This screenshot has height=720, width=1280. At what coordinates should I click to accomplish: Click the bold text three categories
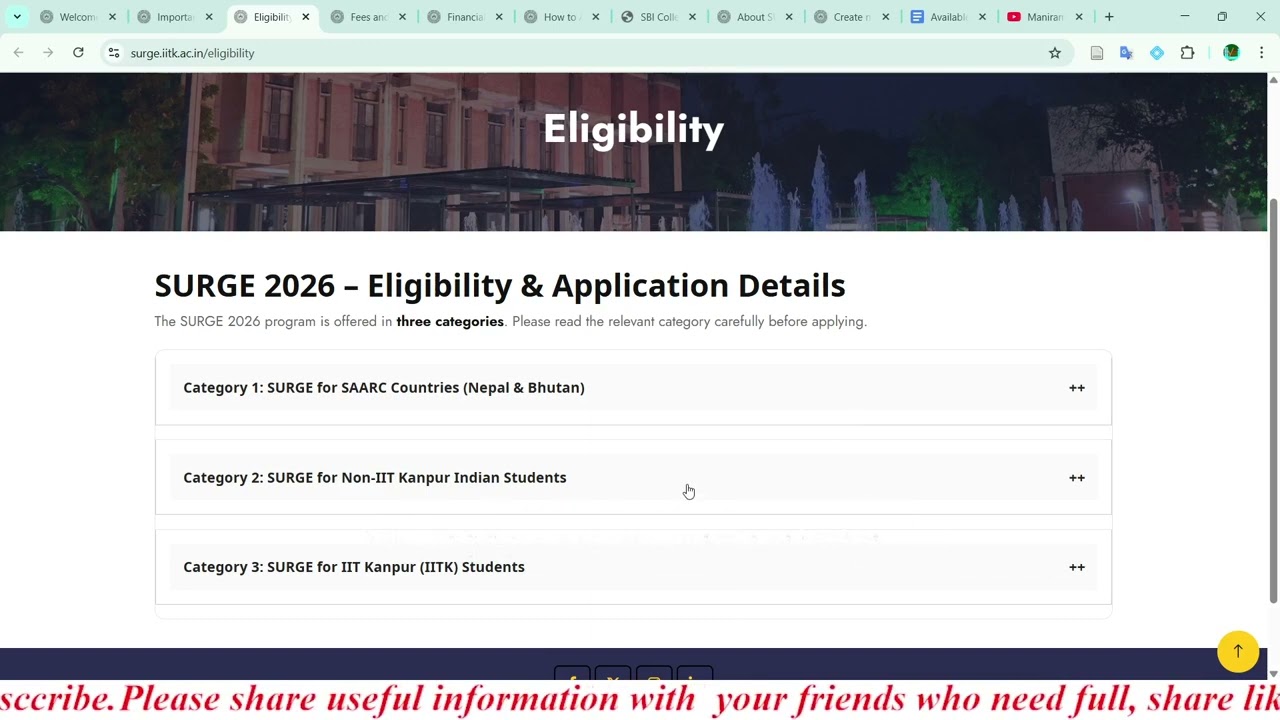coord(450,322)
